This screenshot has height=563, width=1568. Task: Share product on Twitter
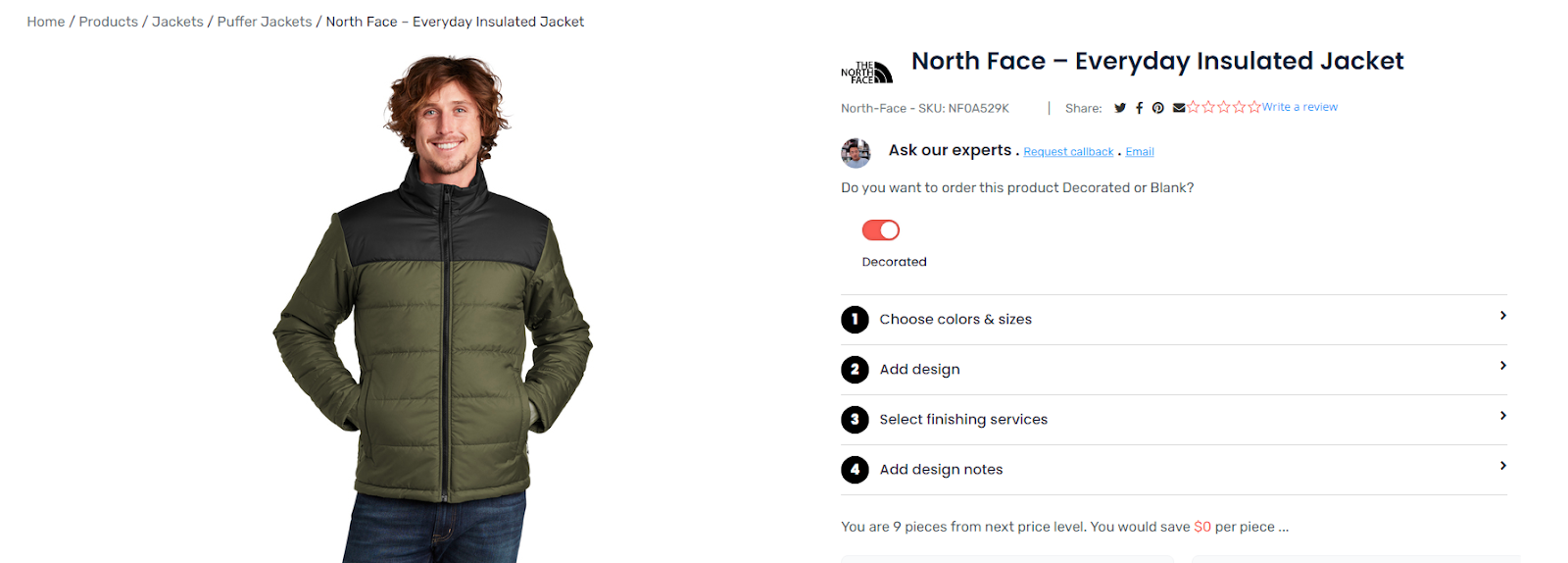(x=1120, y=108)
